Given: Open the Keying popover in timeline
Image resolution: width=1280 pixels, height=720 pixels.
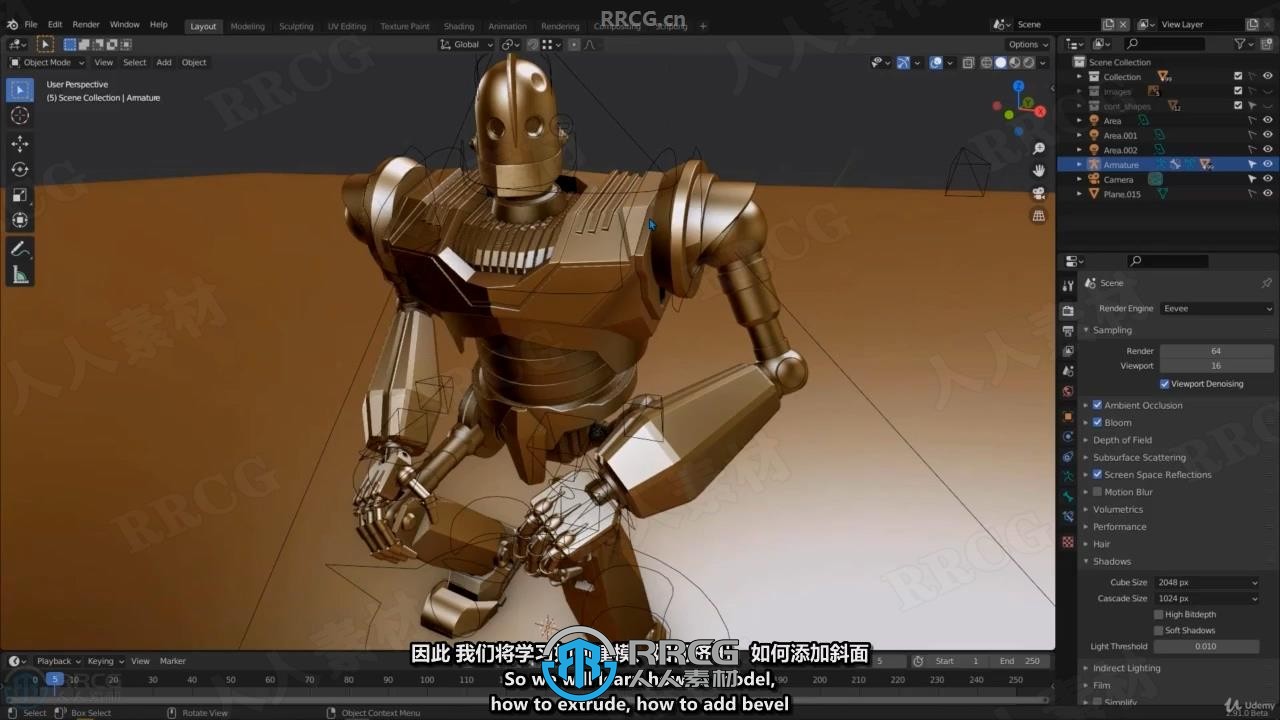Looking at the screenshot, I should pos(104,661).
